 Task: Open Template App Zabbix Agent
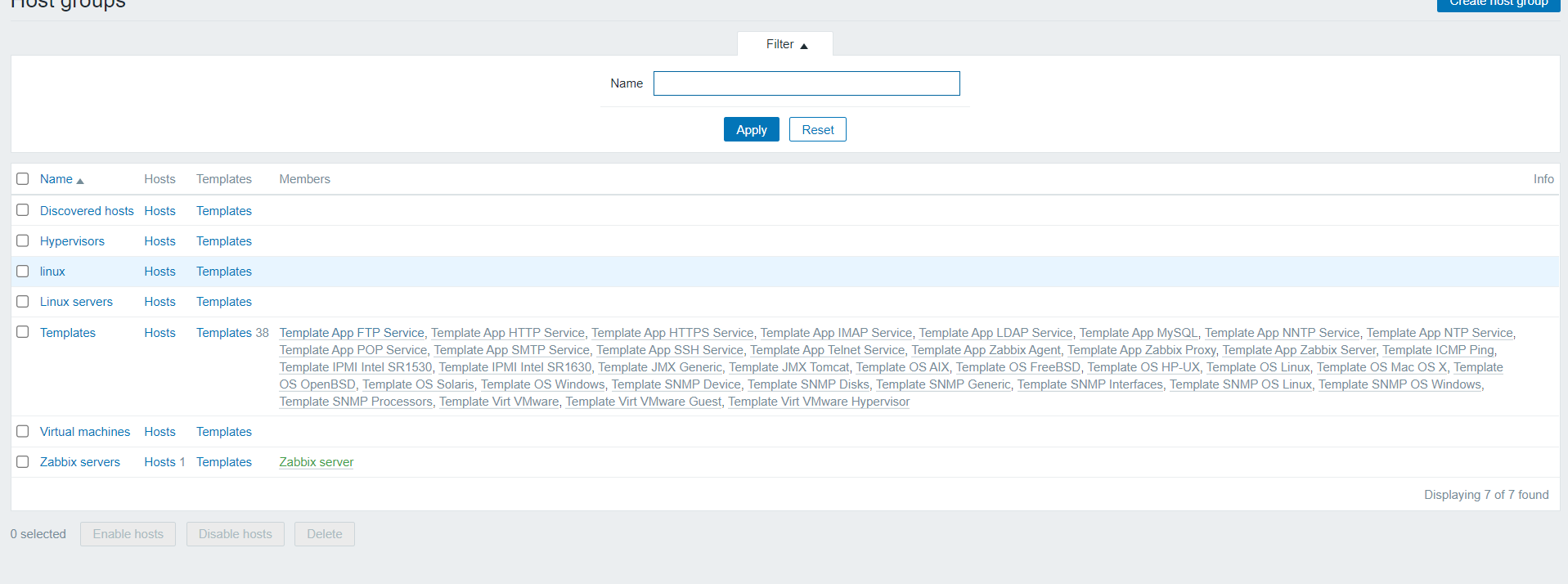986,350
